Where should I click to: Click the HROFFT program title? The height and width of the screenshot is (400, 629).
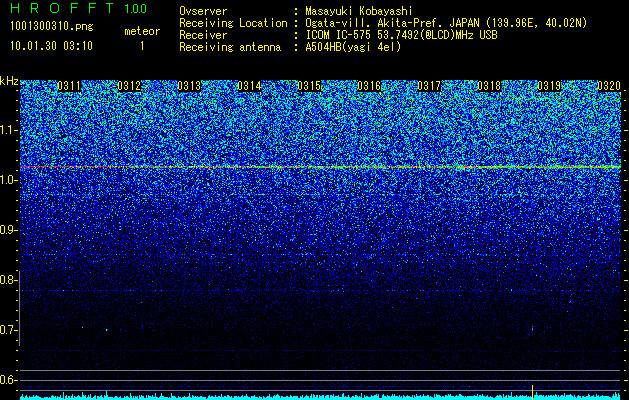pyautogui.click(x=62, y=8)
